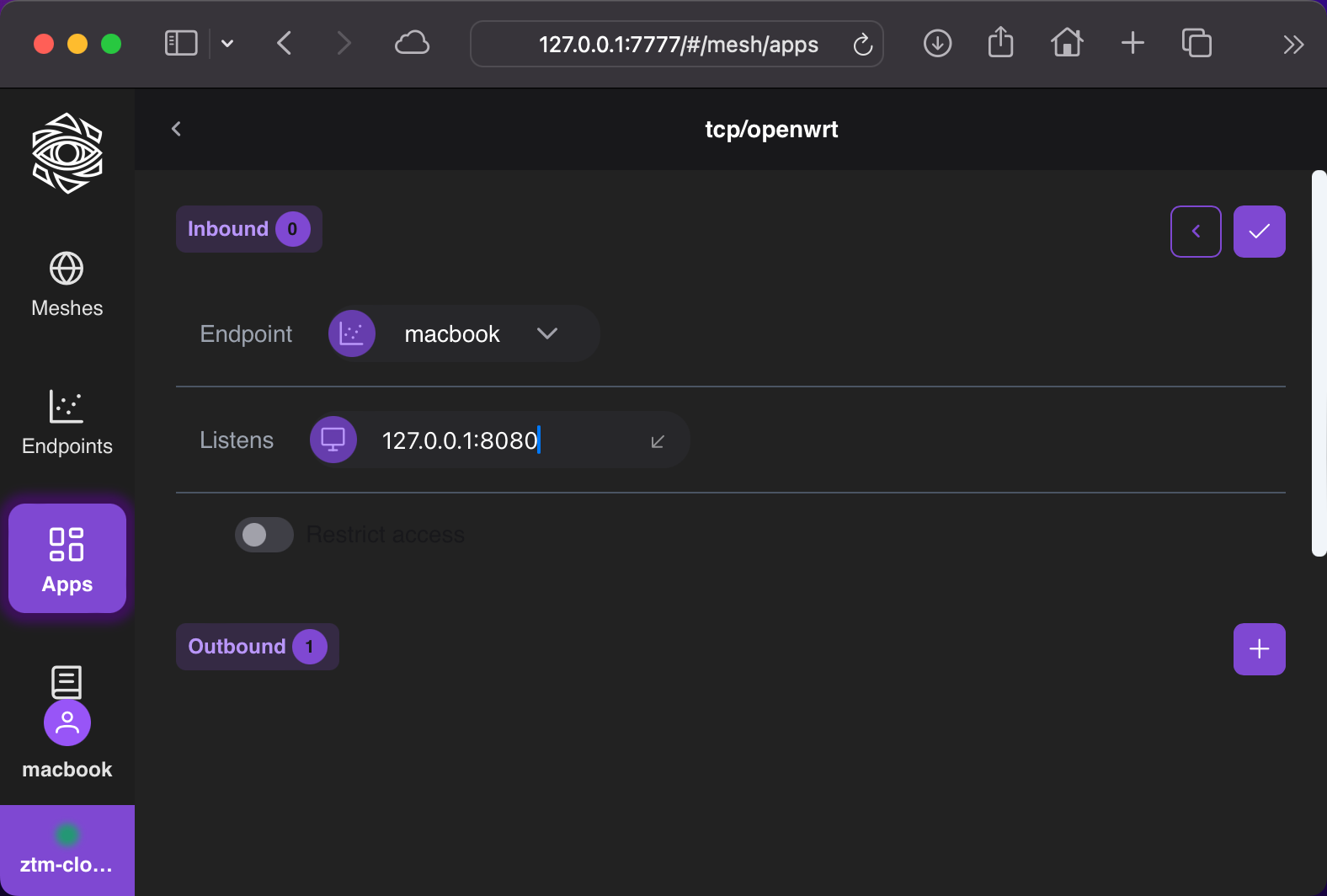This screenshot has width=1327, height=896.
Task: Click the arrow icon in Listens field
Action: pyautogui.click(x=658, y=441)
